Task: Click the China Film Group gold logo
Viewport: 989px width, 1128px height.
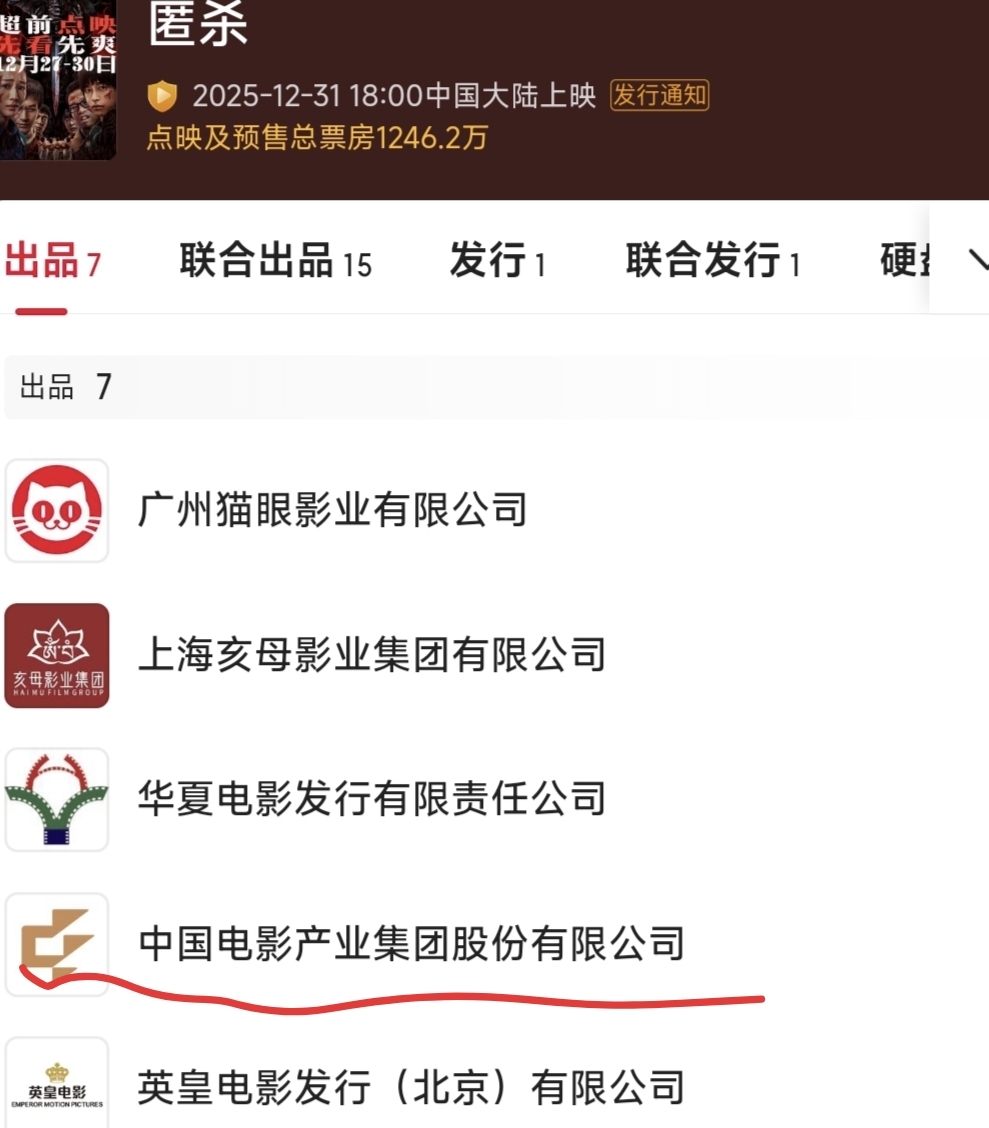Action: [x=57, y=945]
